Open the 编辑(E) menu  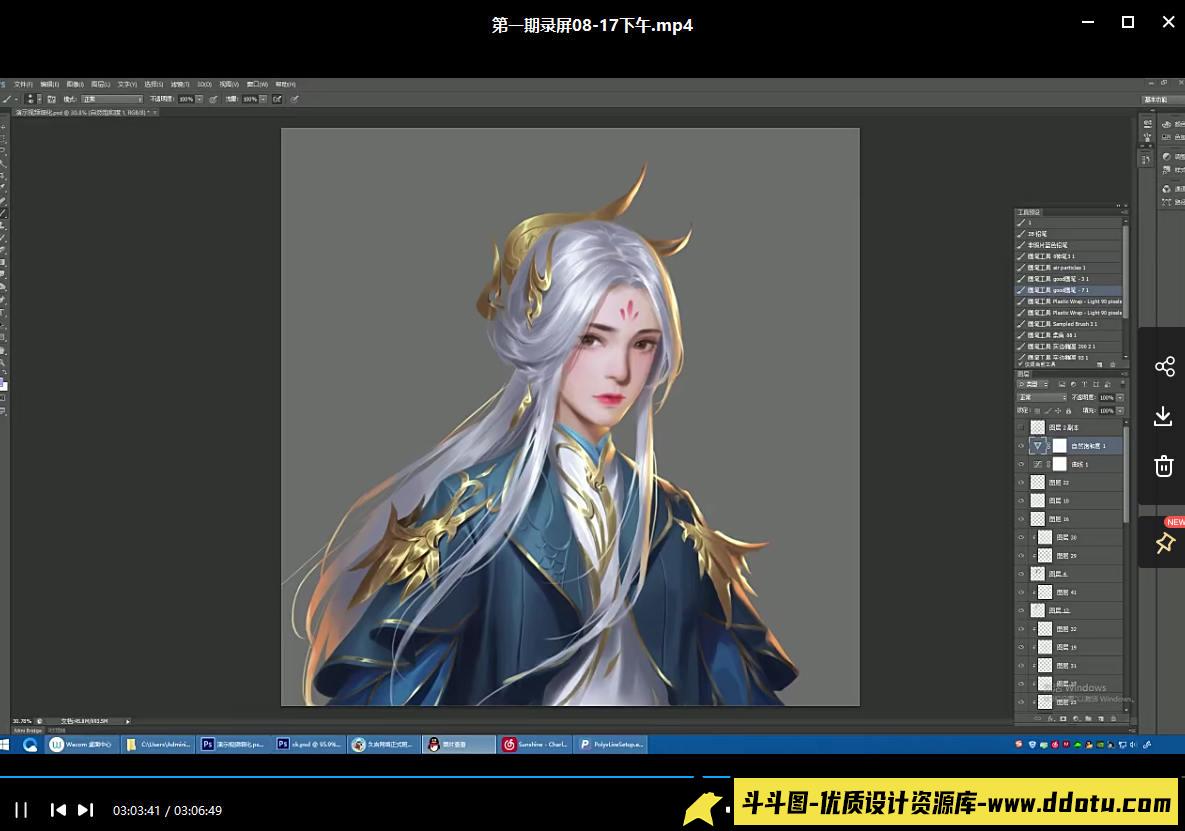[50, 85]
